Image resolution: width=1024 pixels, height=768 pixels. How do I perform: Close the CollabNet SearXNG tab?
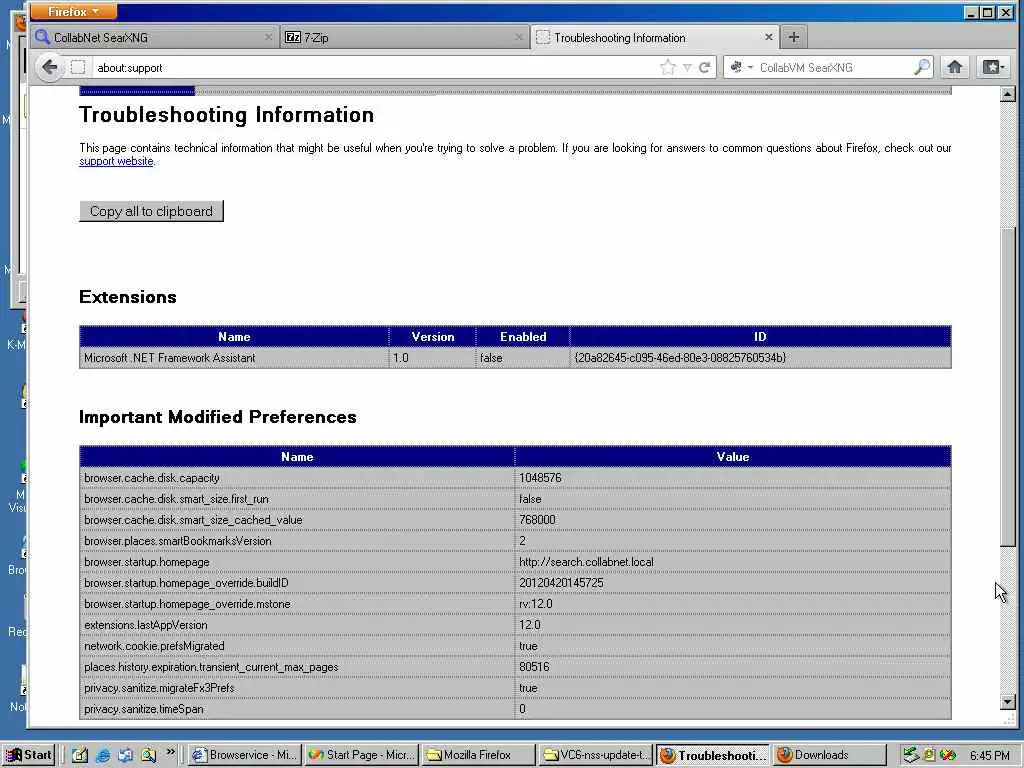pos(268,37)
